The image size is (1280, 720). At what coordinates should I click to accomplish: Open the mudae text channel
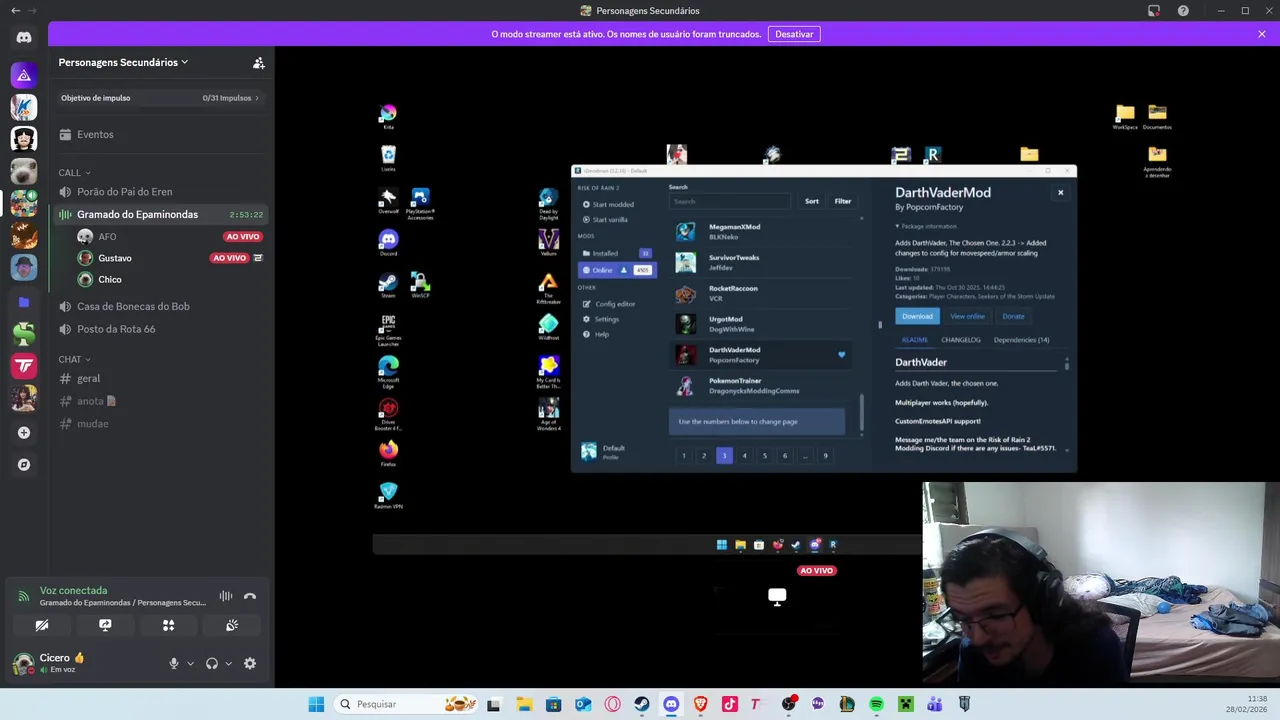(x=162, y=424)
